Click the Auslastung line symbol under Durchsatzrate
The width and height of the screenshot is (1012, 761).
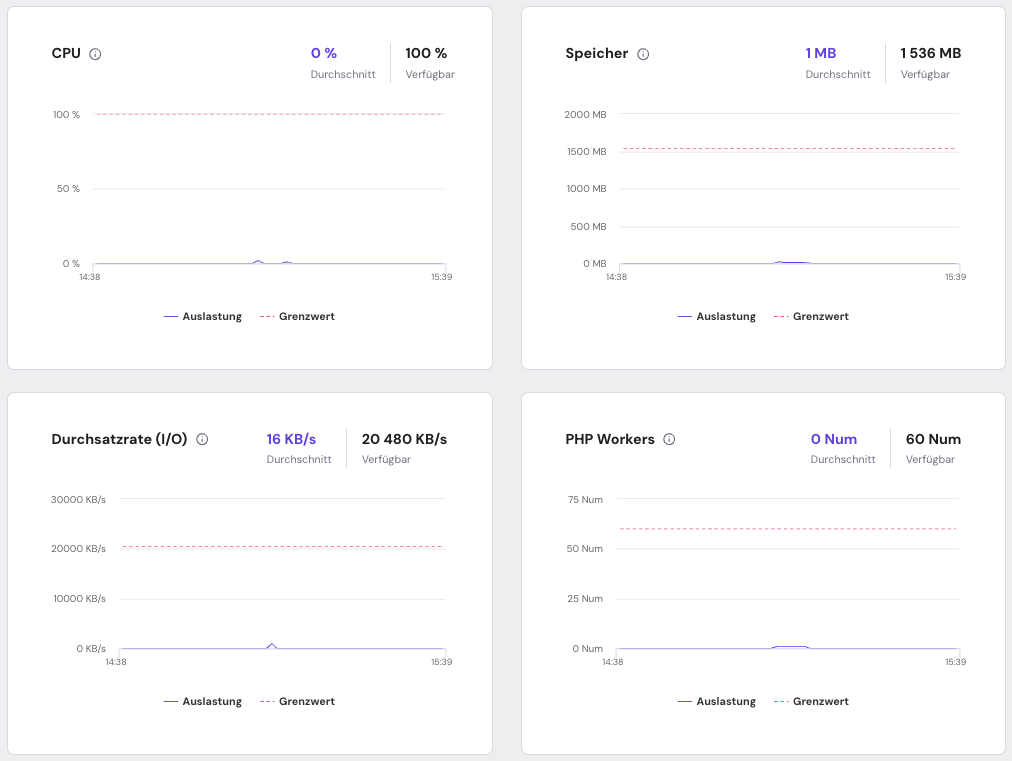(170, 701)
